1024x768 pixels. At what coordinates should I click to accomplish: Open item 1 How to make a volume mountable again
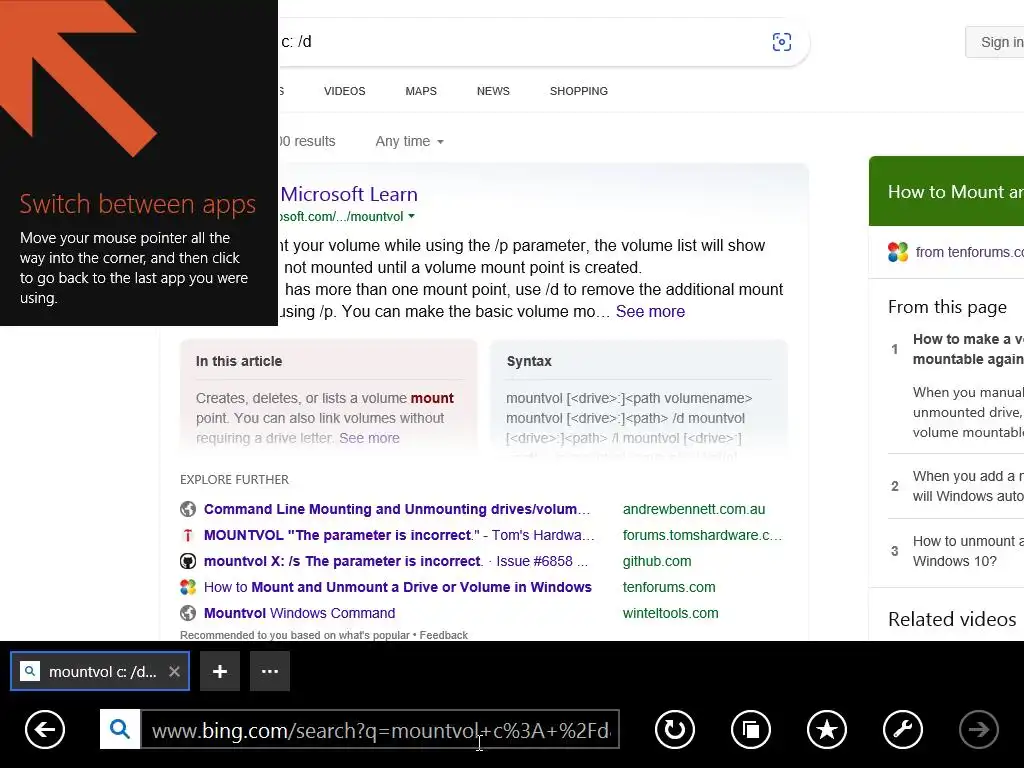968,349
